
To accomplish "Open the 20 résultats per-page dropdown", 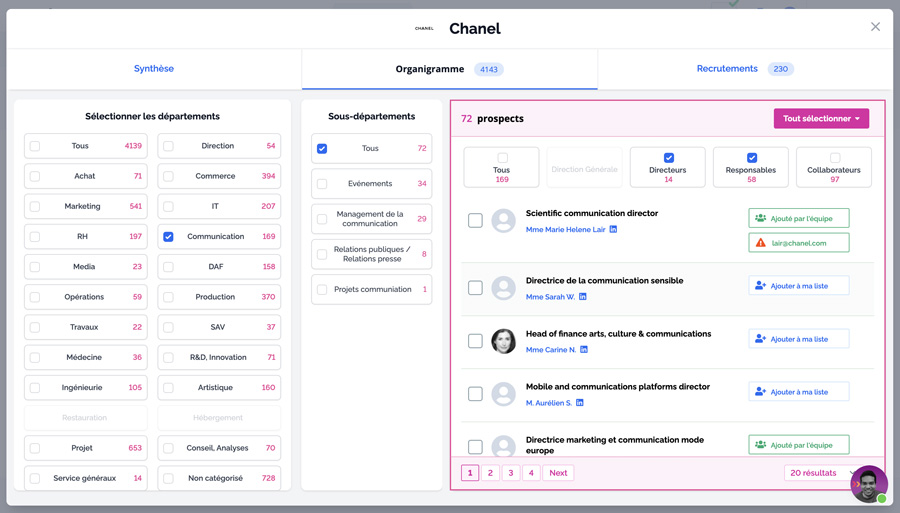I will coord(821,473).
